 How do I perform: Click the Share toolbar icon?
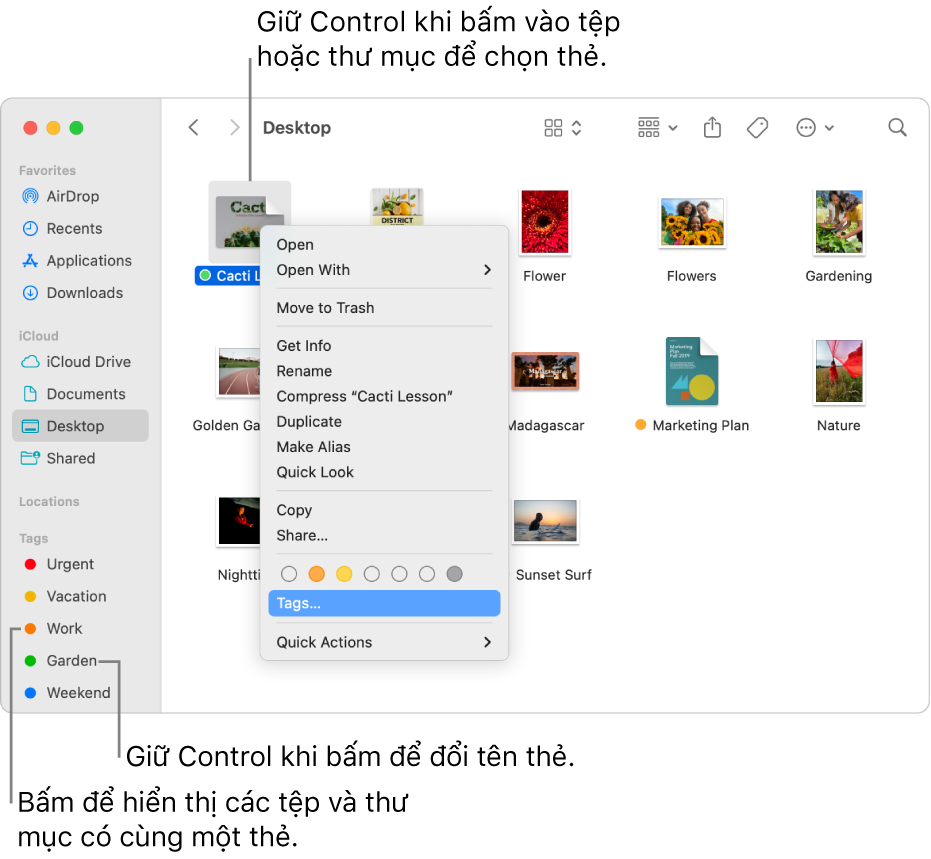click(x=712, y=128)
